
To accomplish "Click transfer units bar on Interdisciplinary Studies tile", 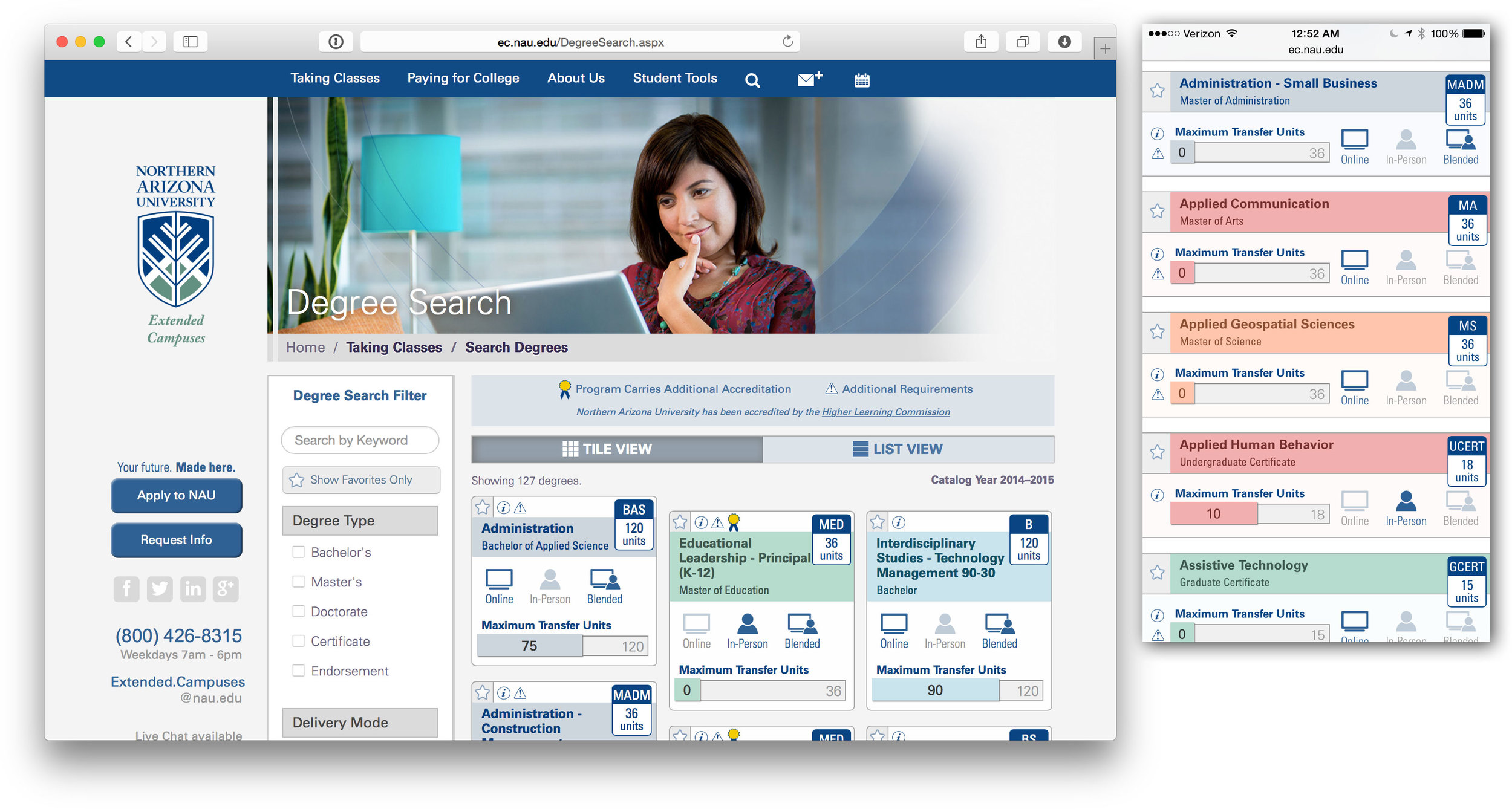I will pyautogui.click(x=957, y=690).
